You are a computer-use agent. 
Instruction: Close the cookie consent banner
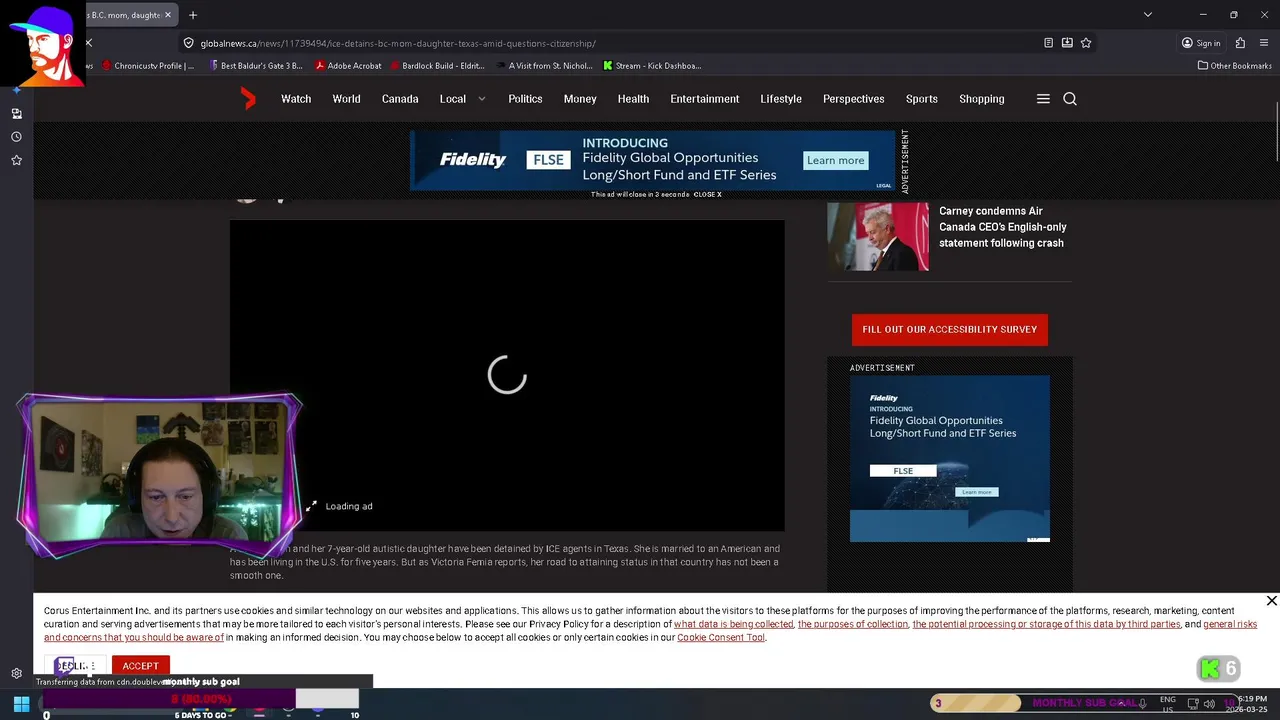point(1271,601)
